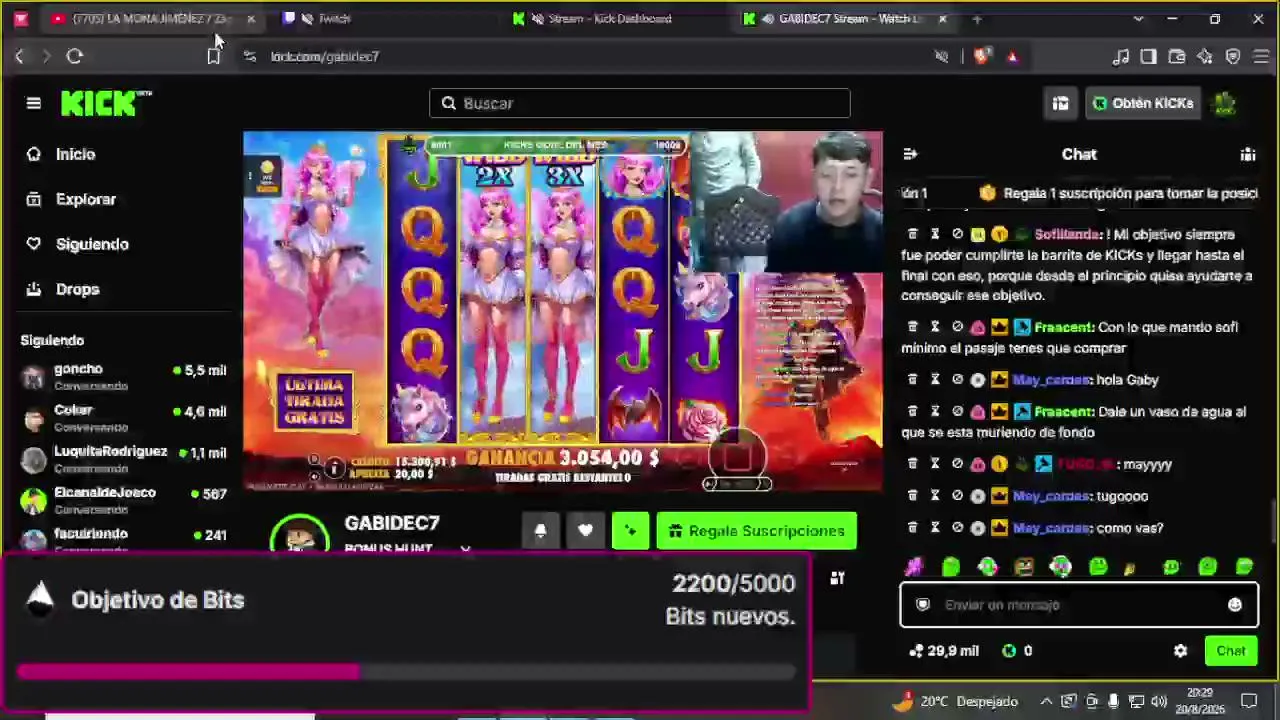Screen dimensions: 1280x720
Task: Timeout Sofi using the hourglass icon
Action: 935,234
